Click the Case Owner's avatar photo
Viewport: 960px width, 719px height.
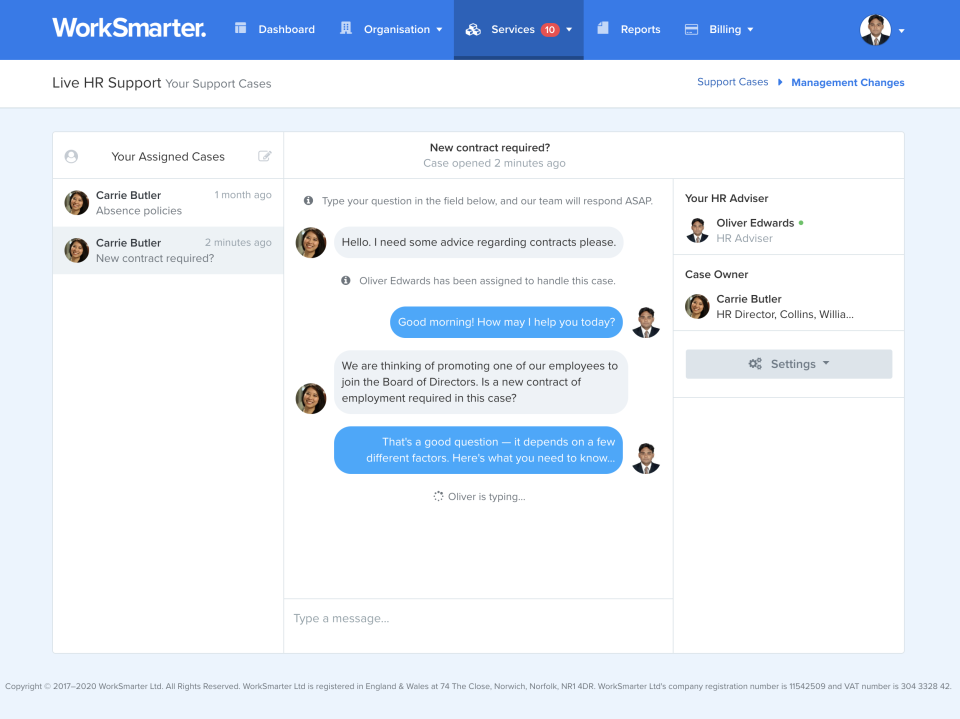coord(697,306)
